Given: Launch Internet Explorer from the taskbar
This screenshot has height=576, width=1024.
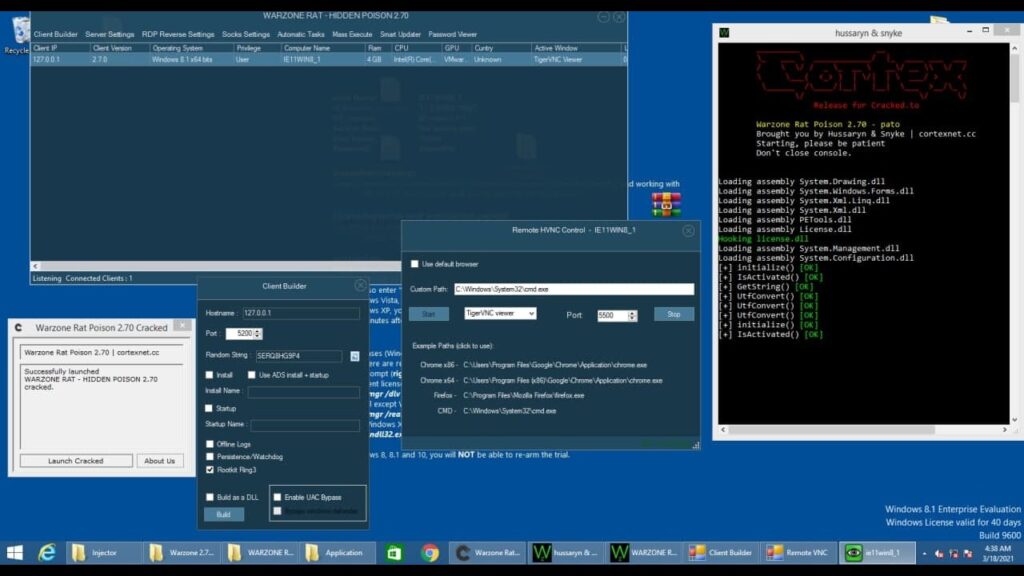Looking at the screenshot, I should coord(47,552).
